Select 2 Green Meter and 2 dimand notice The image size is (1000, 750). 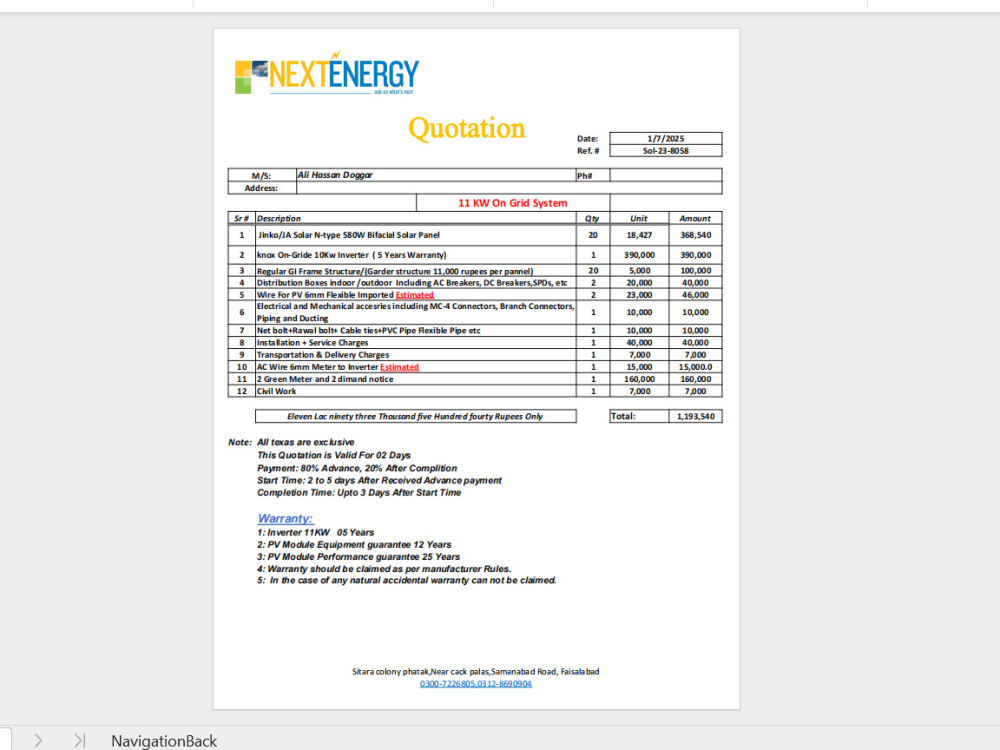(325, 379)
